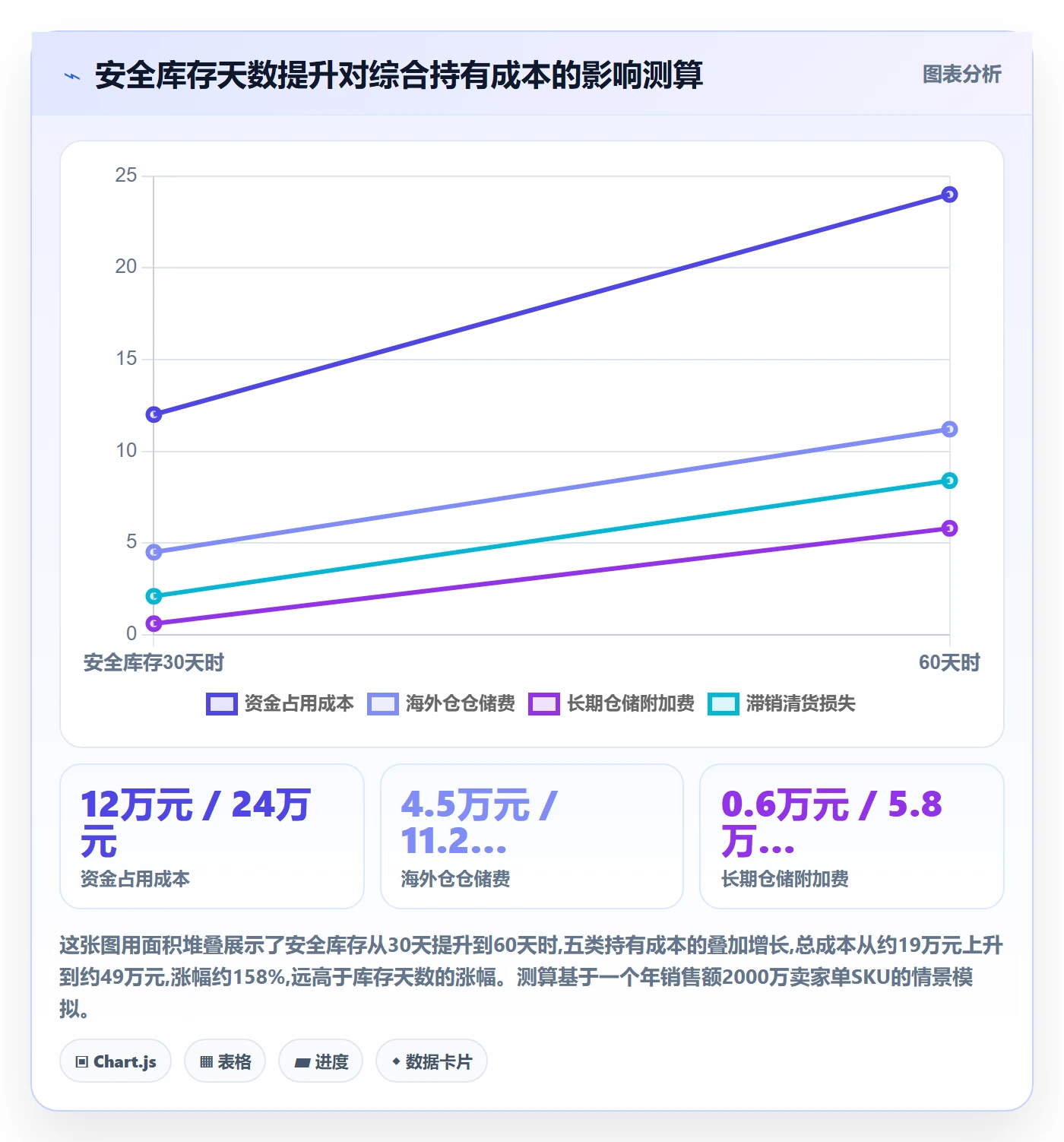Click the y-axis value 10
The height and width of the screenshot is (1142, 1064).
pyautogui.click(x=126, y=451)
